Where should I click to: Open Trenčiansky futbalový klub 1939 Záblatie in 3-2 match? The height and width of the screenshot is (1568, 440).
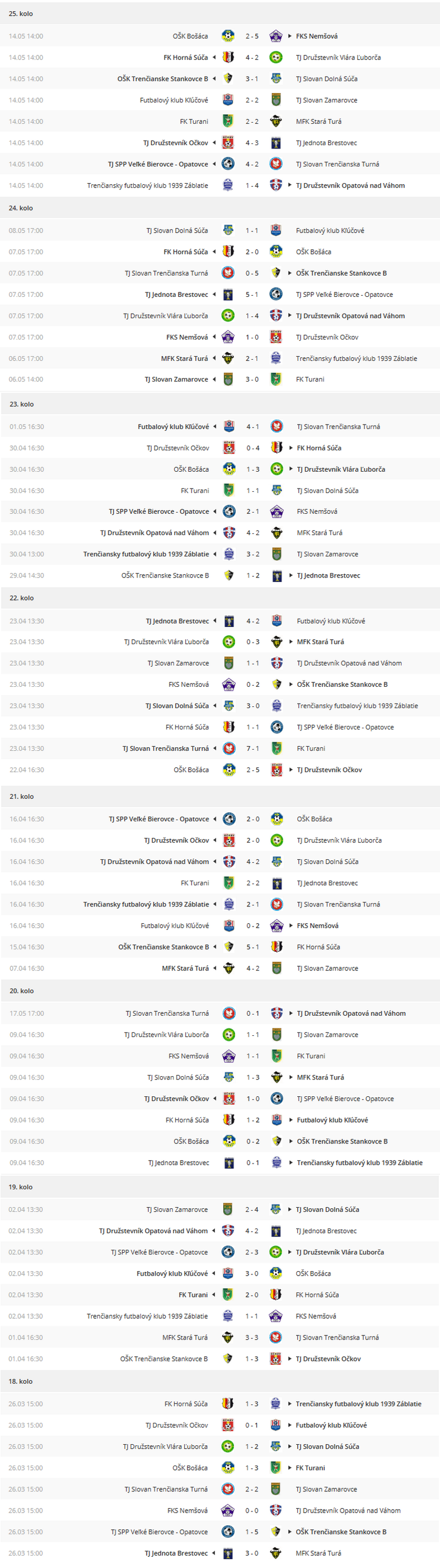click(x=146, y=555)
